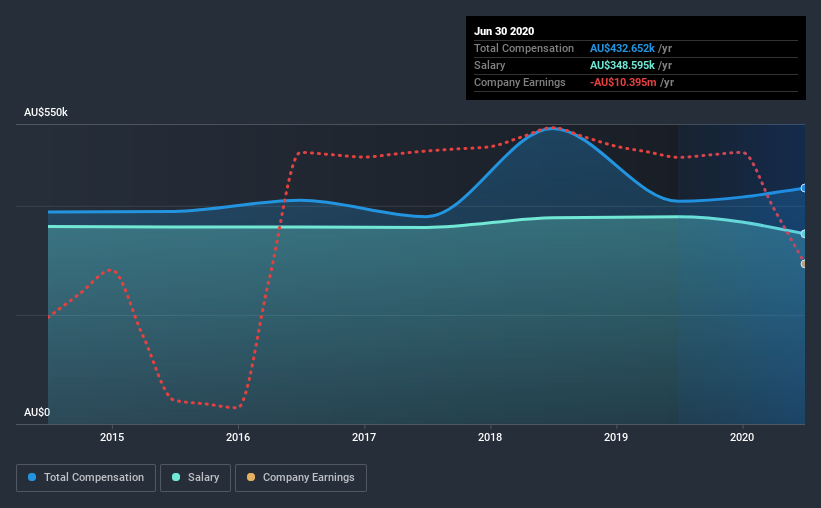Click the blue dot in Total Compensation legend
Image resolution: width=821 pixels, height=508 pixels.
[x=32, y=477]
